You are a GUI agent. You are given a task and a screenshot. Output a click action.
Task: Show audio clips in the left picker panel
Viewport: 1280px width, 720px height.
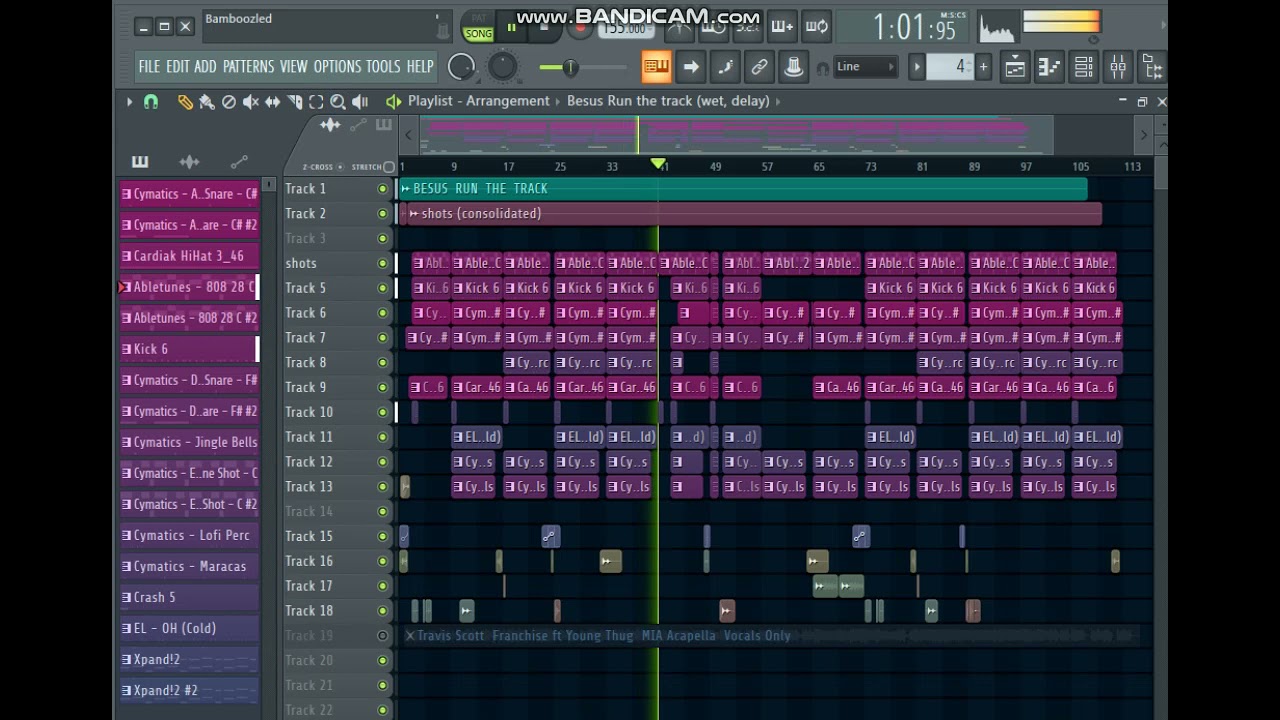pos(189,161)
